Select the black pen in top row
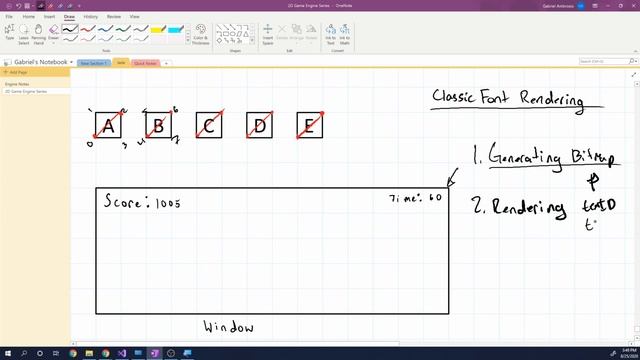 click(70, 29)
